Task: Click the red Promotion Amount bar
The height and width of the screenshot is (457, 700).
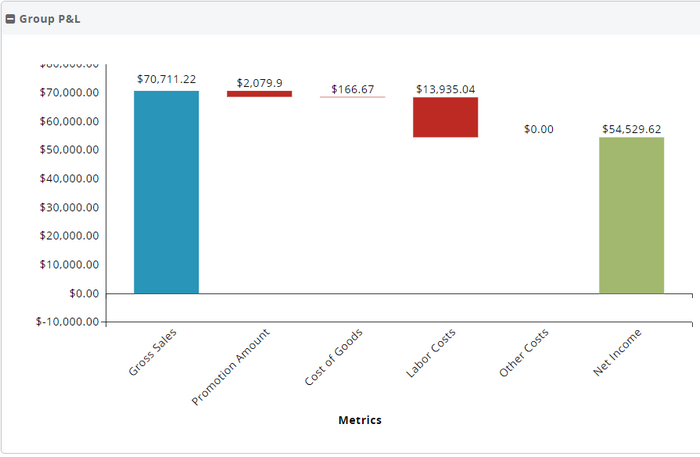Action: point(259,94)
